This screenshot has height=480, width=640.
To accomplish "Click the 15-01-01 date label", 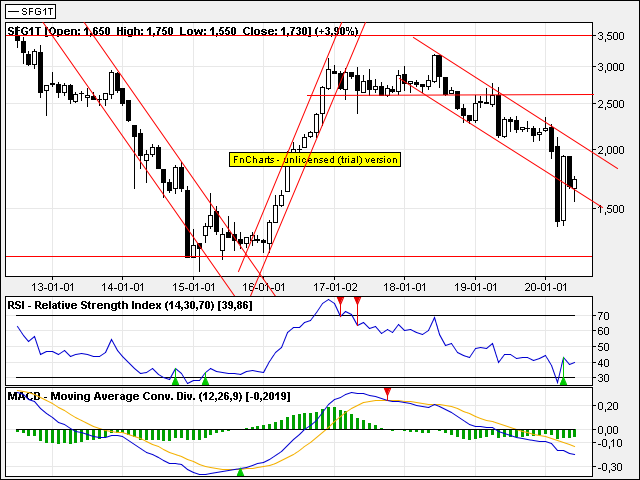I will [193, 287].
